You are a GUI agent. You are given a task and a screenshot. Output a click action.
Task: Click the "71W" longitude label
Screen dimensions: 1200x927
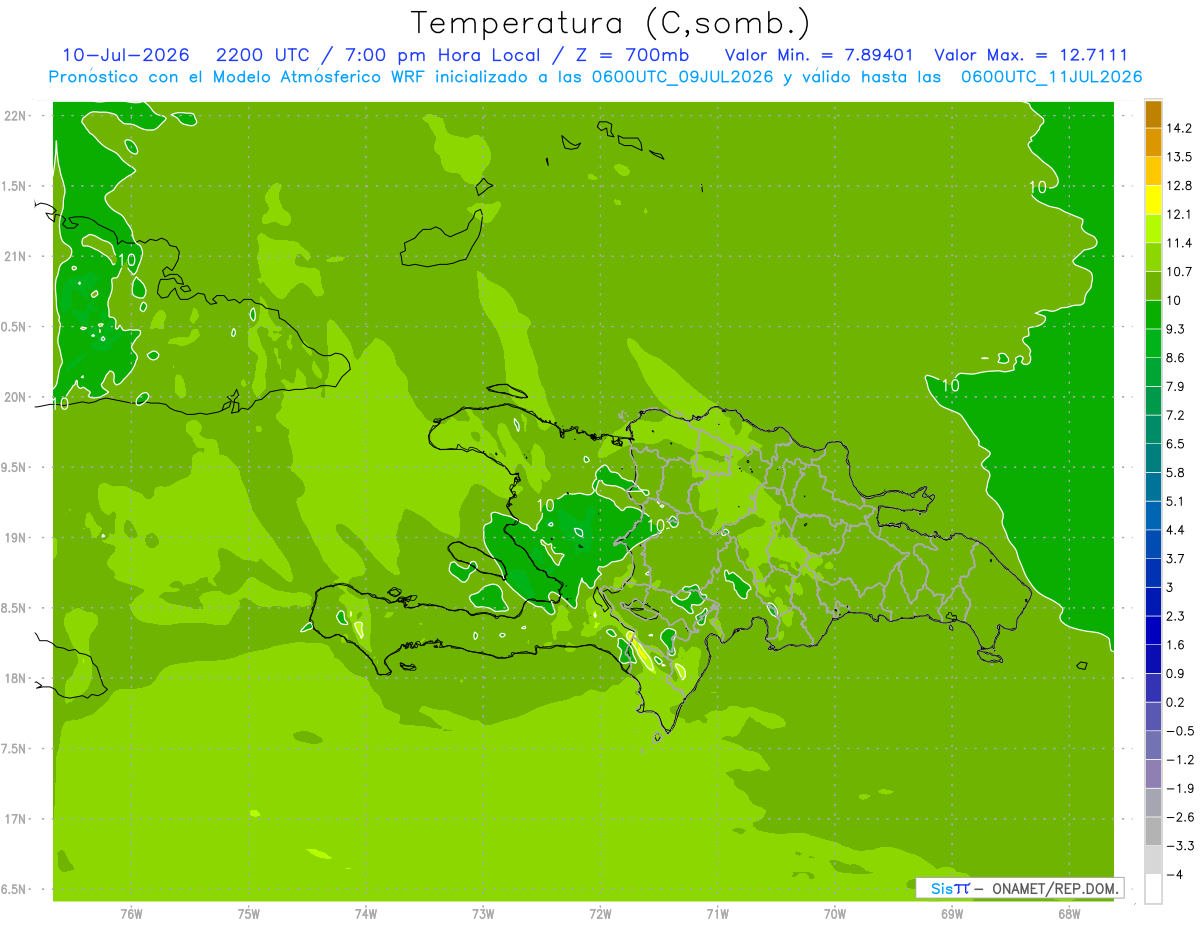(x=717, y=913)
